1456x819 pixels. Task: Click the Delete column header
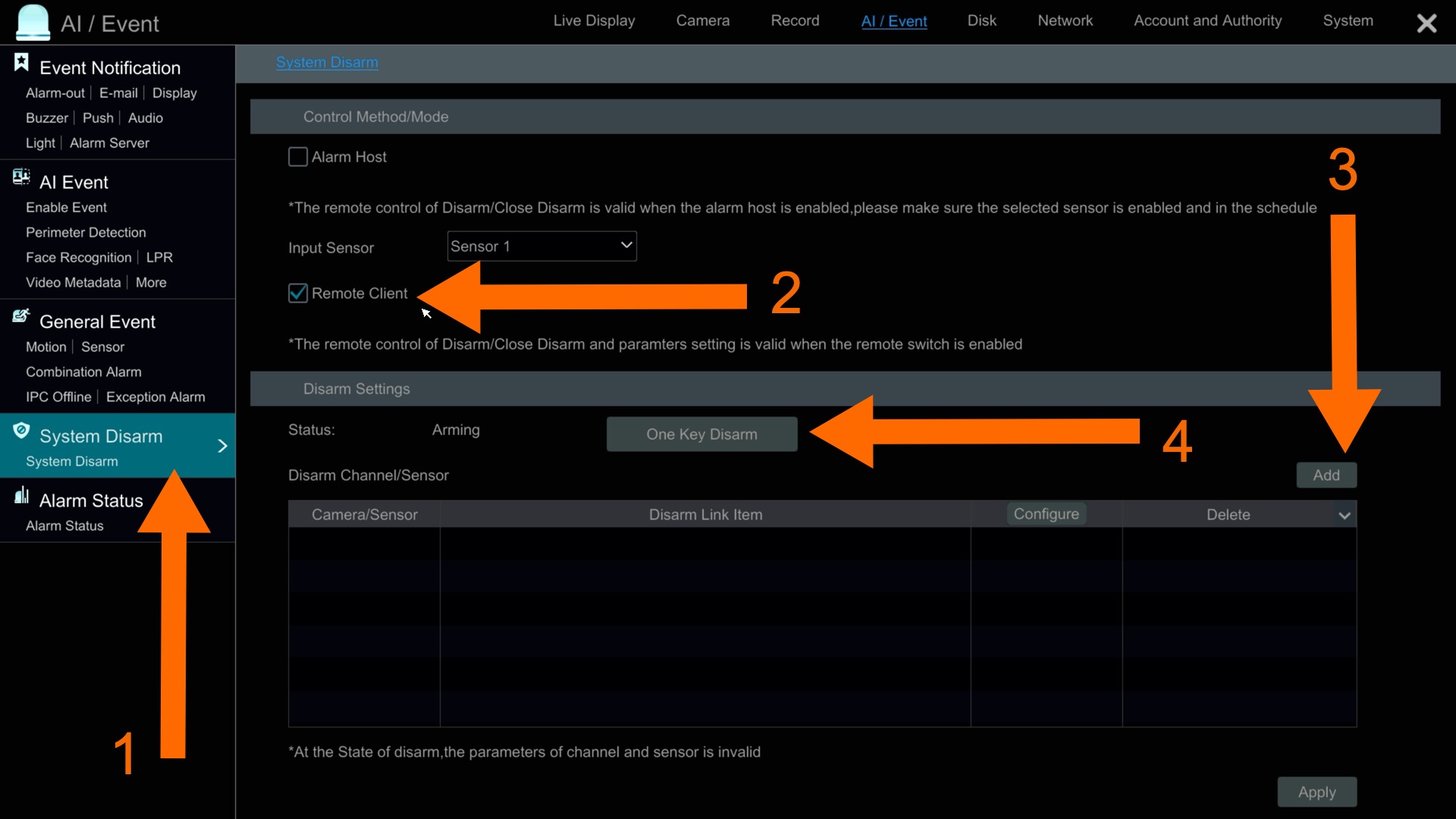coord(1228,515)
